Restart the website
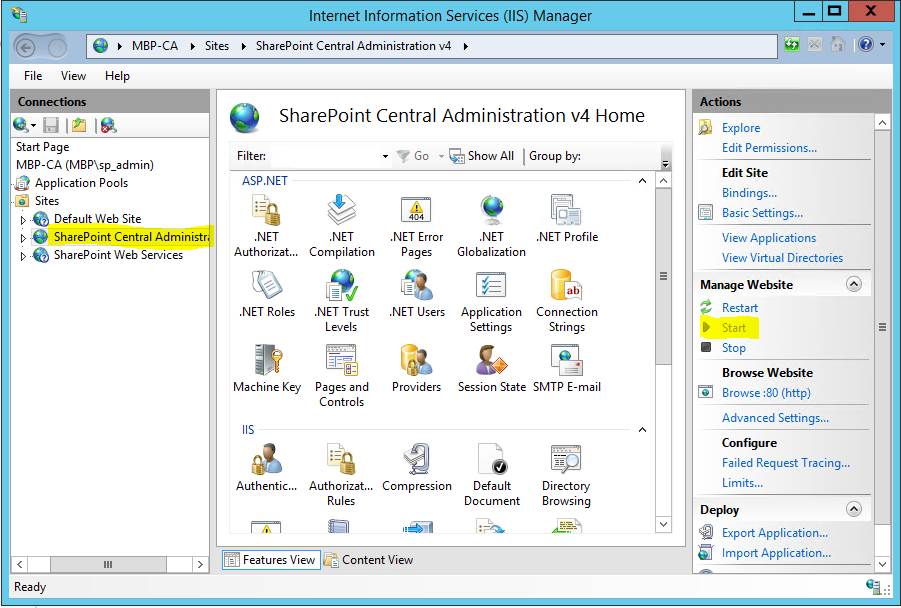The height and width of the screenshot is (608, 901). 740,308
